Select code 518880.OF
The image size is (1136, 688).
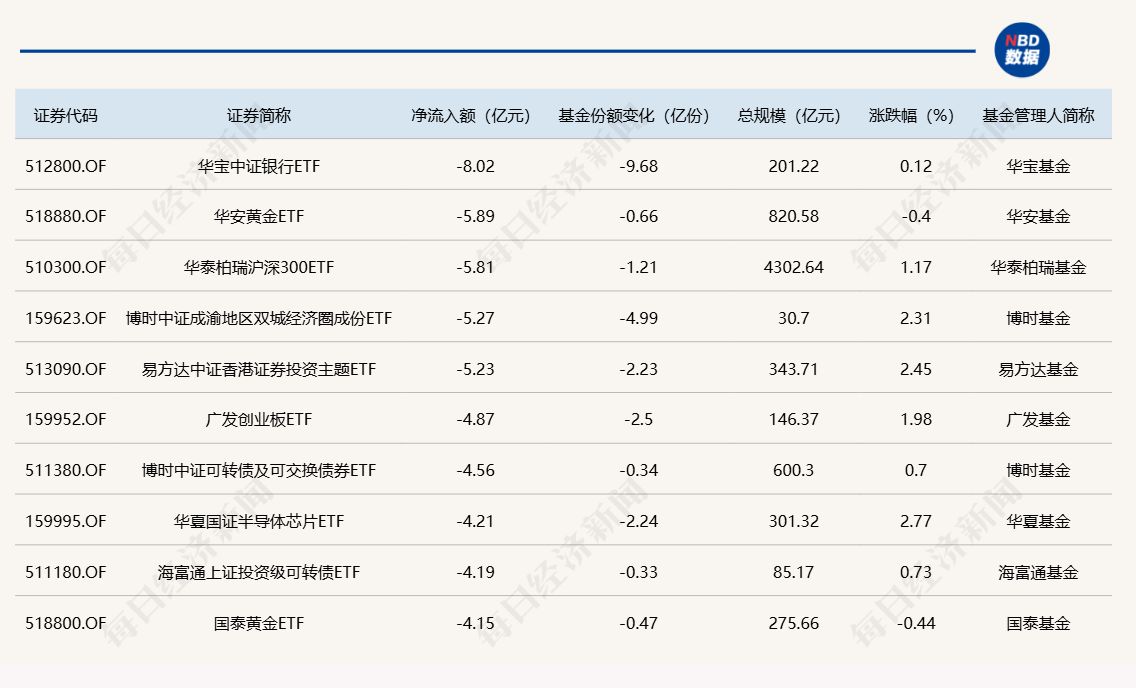66,217
